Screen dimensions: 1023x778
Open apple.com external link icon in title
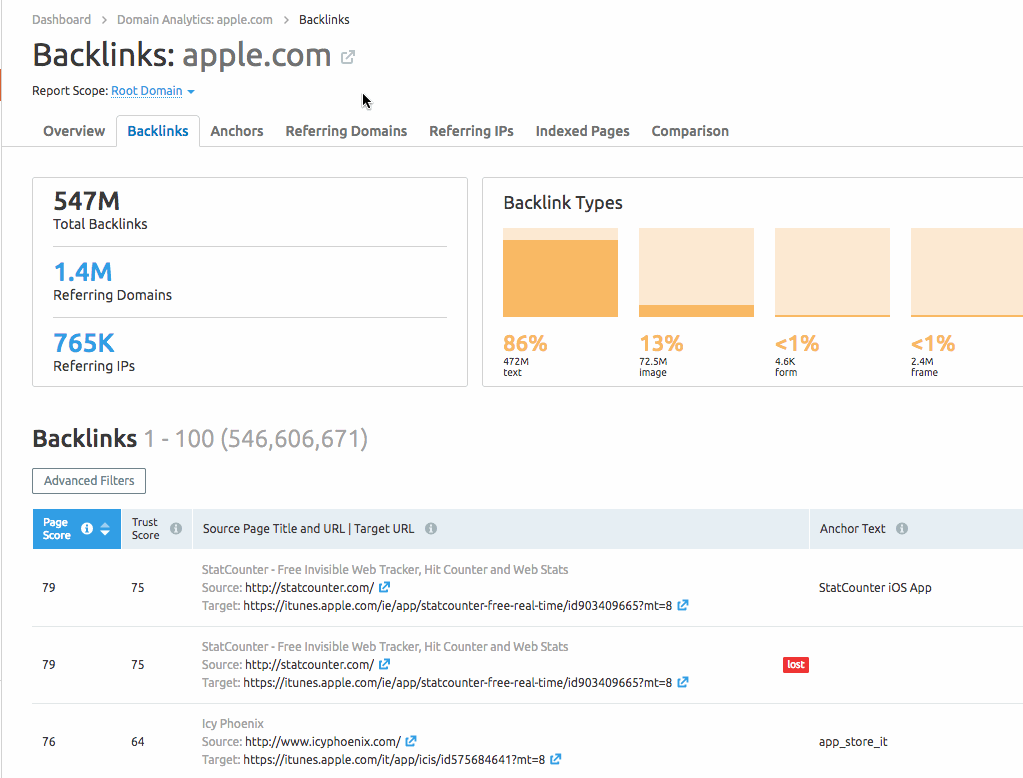click(x=348, y=57)
